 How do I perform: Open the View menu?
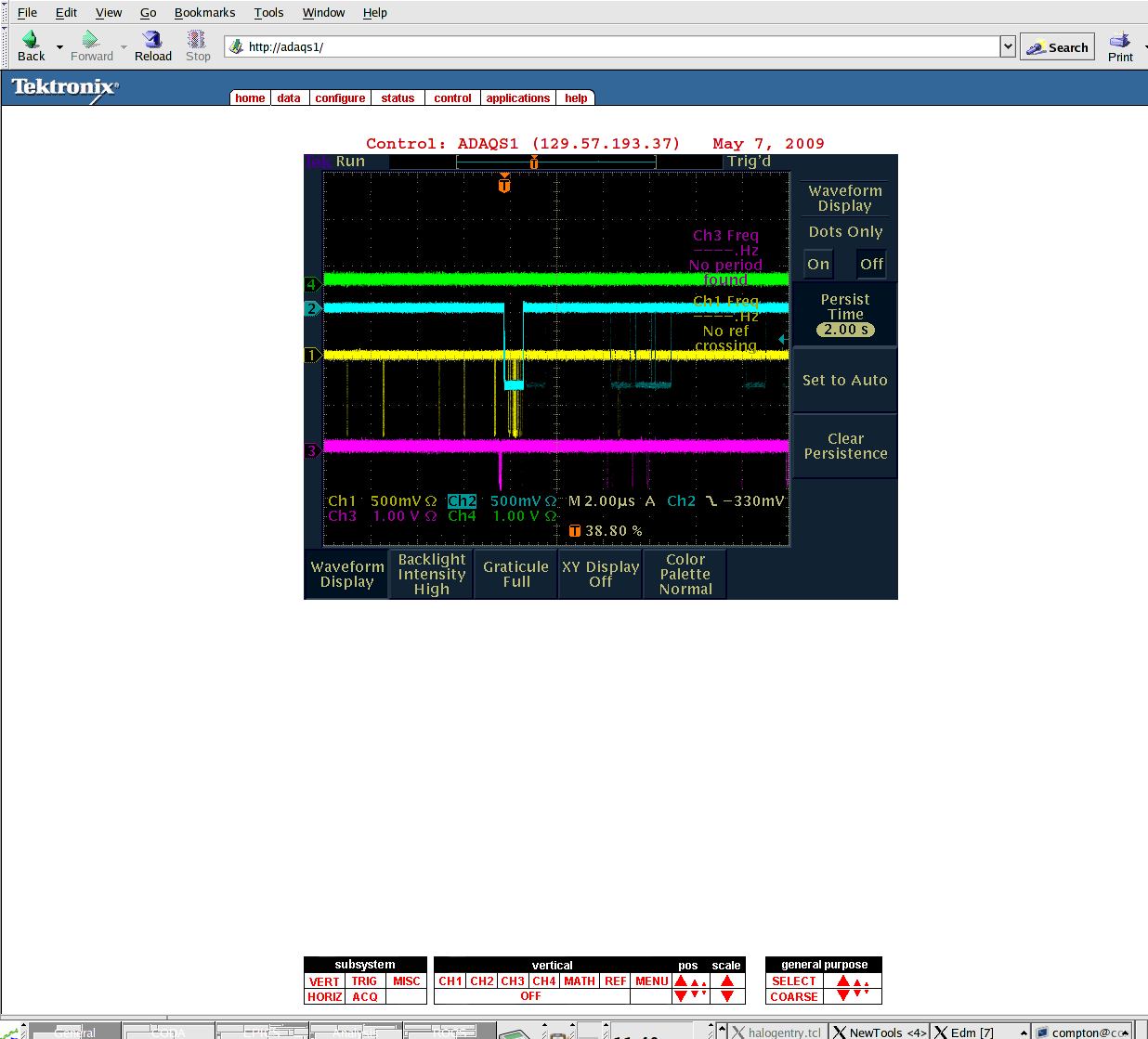point(109,12)
